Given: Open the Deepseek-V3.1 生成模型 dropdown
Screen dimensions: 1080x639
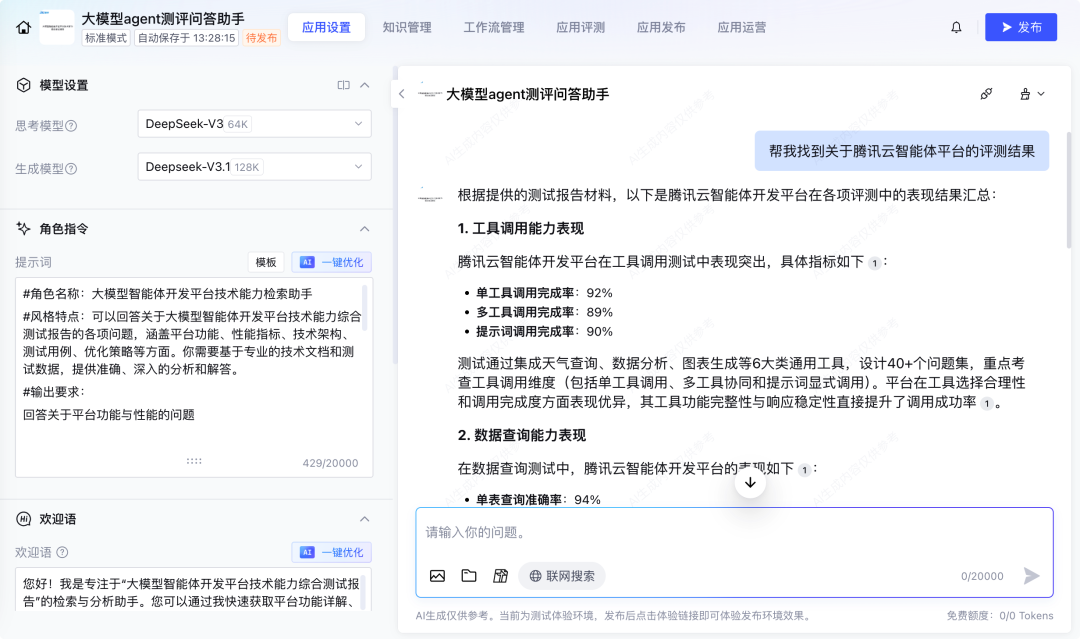Looking at the screenshot, I should (x=254, y=166).
